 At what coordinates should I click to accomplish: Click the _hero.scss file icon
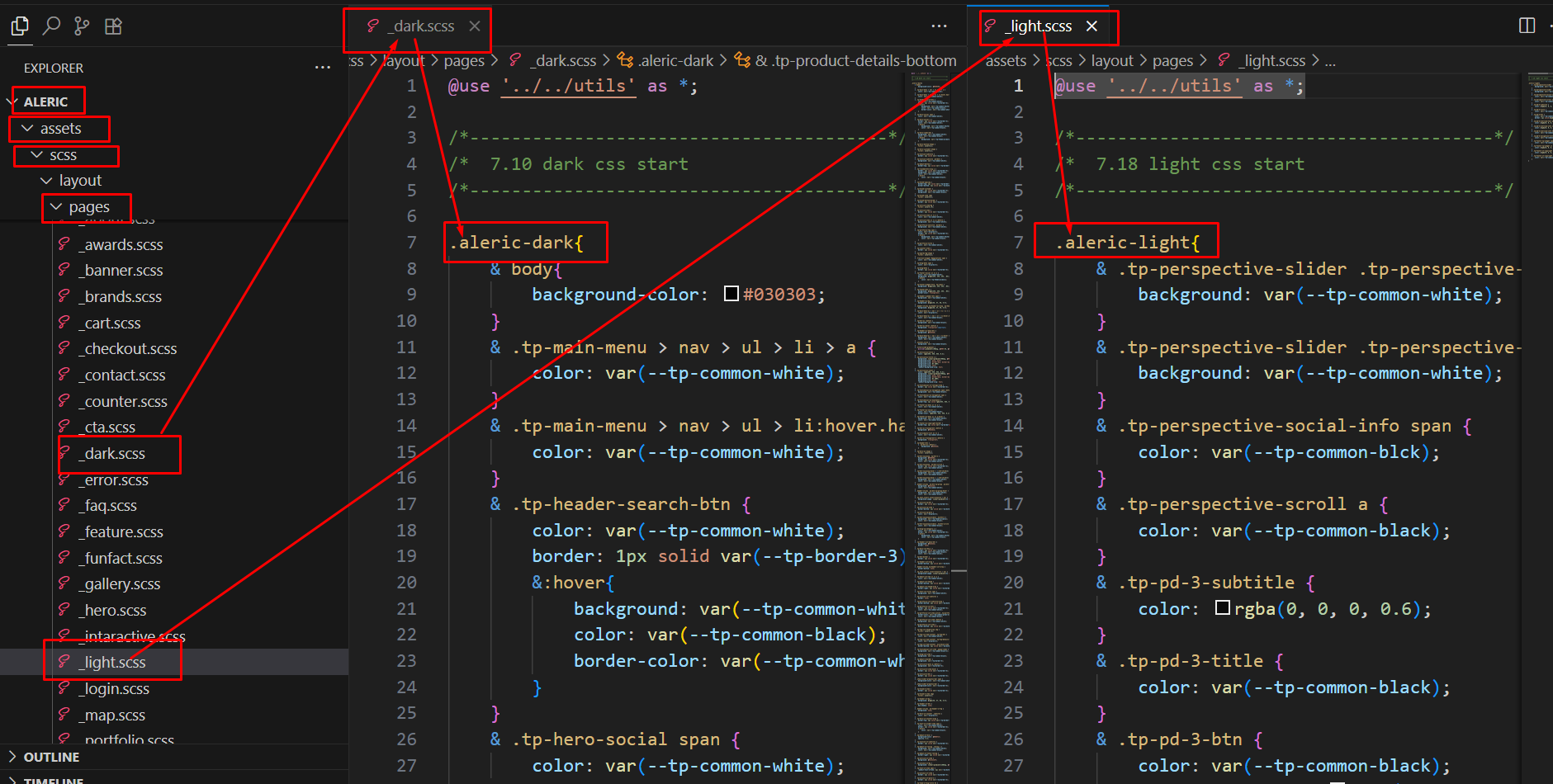[x=64, y=609]
